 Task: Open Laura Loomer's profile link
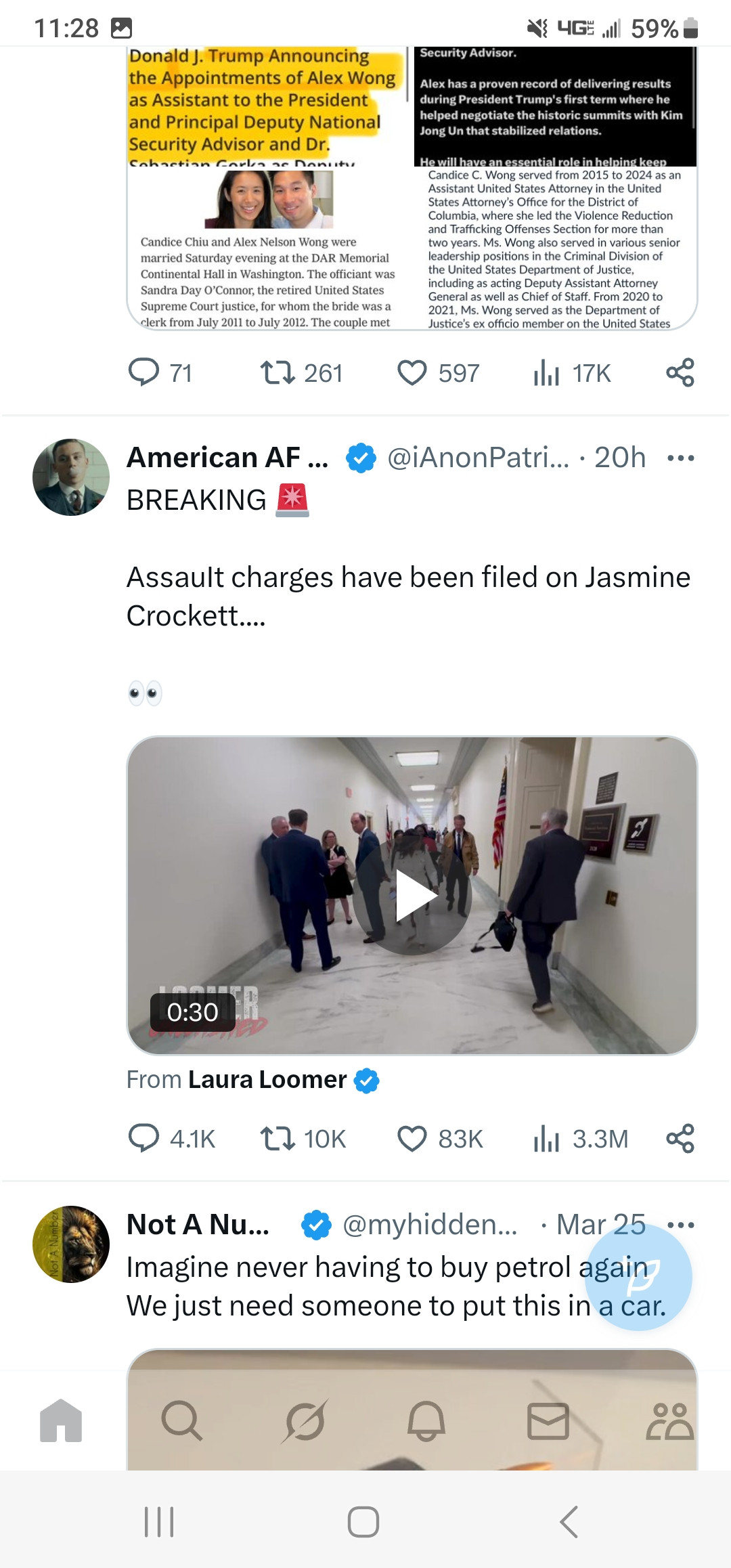click(x=268, y=1080)
